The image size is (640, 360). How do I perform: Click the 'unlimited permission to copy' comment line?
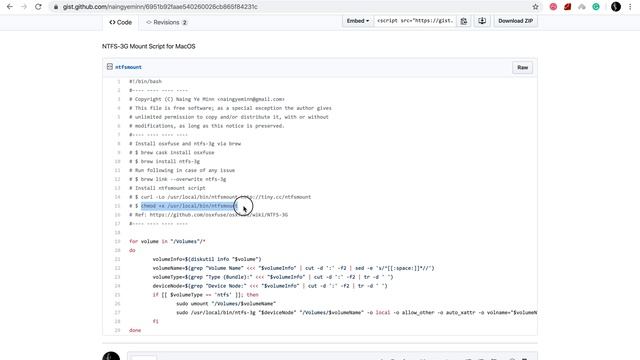point(229,117)
